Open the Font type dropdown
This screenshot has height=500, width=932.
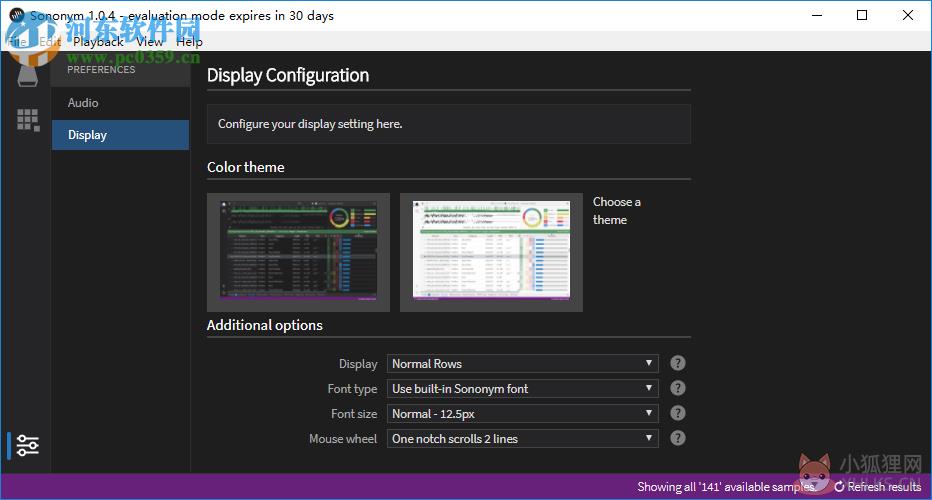coord(522,388)
